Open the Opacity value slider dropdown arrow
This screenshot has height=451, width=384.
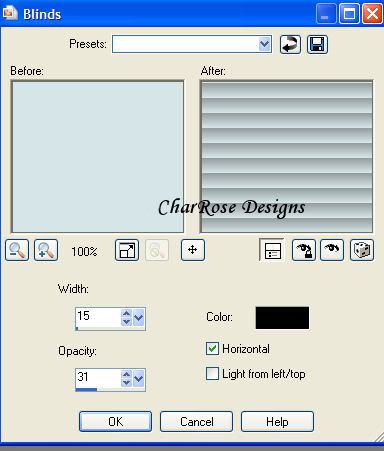pyautogui.click(x=138, y=379)
